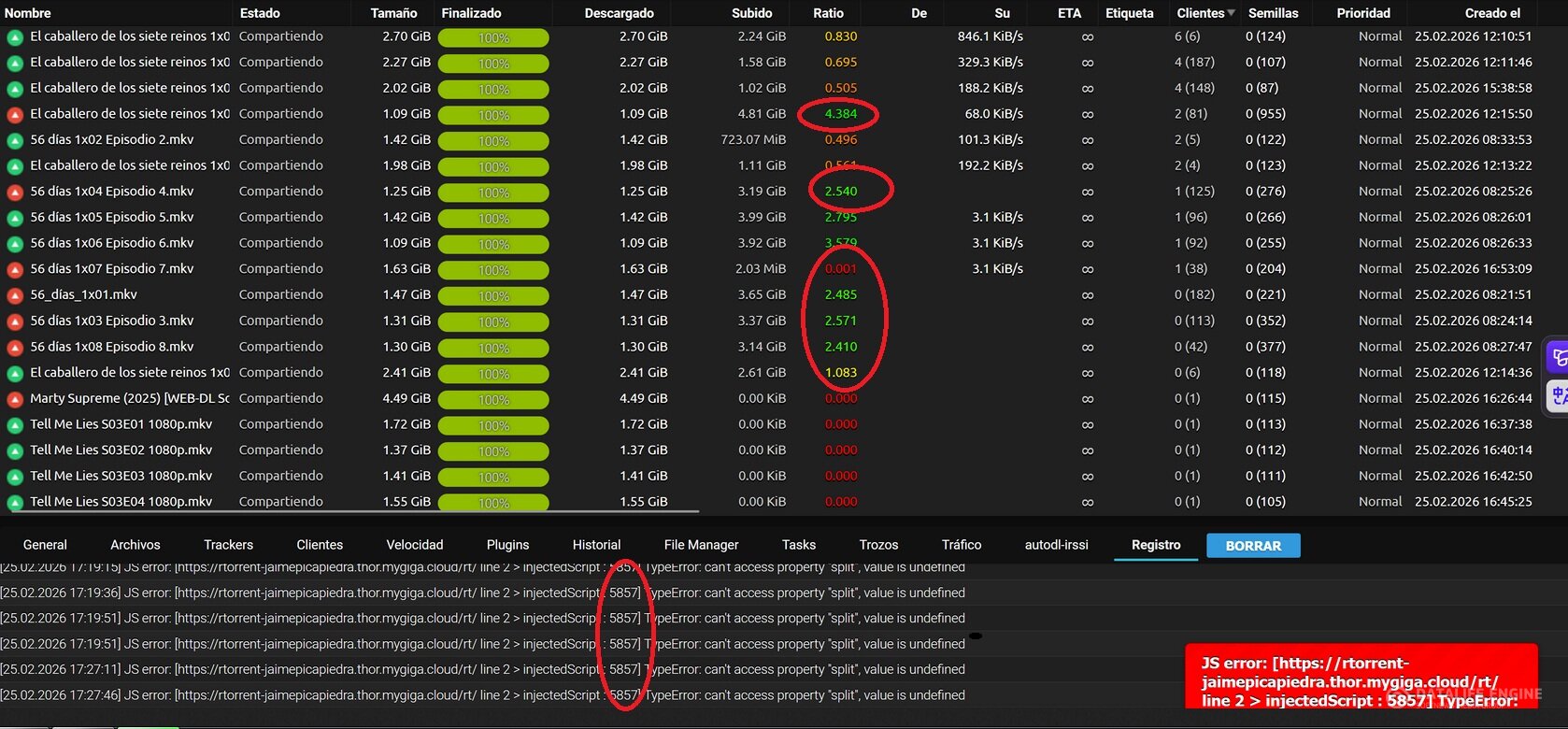The image size is (1568, 729).
Task: Click the green seeding icon for 56 días 1x02
Action: 15,140
